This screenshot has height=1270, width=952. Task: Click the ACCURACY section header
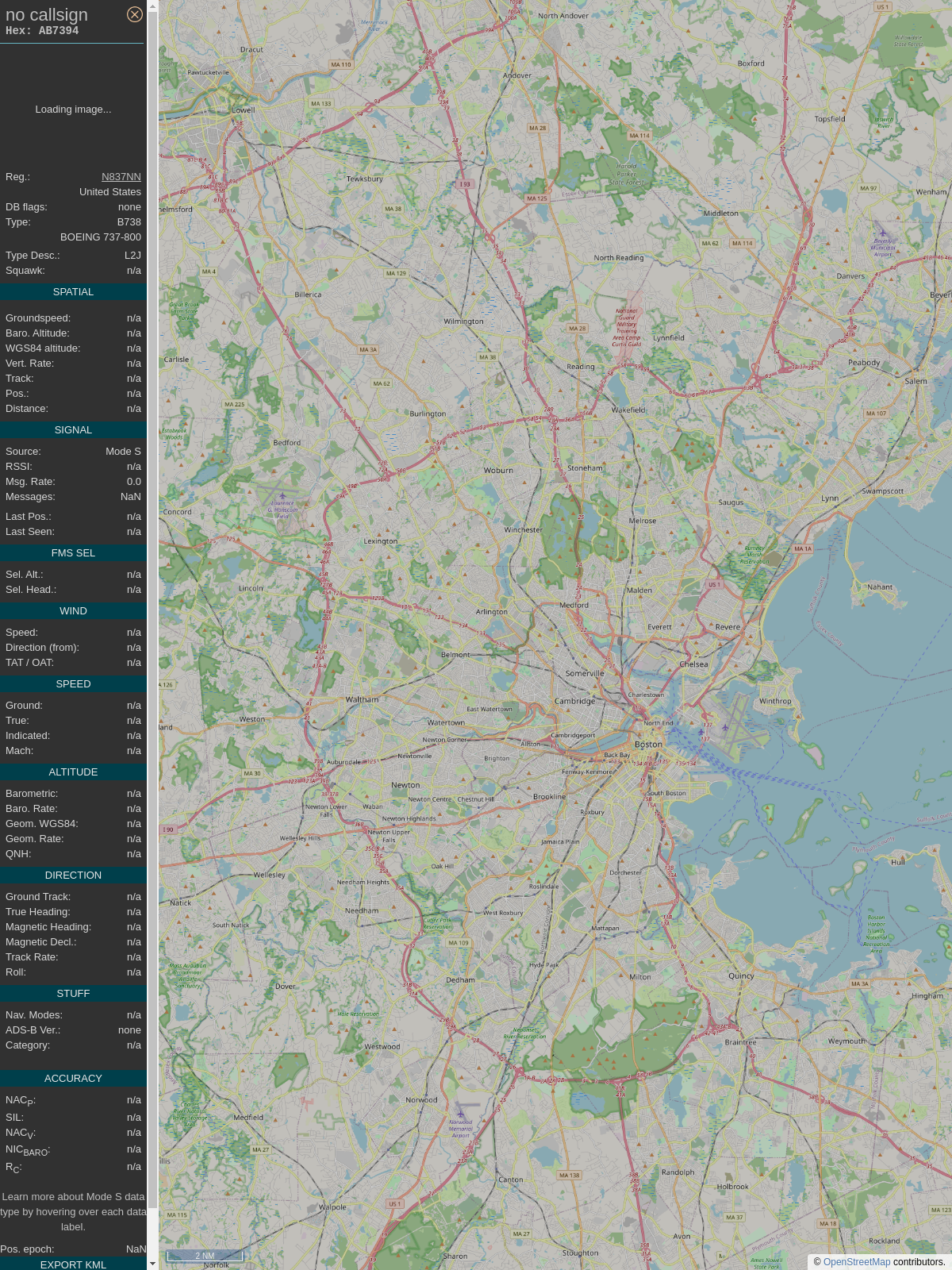[73, 1079]
